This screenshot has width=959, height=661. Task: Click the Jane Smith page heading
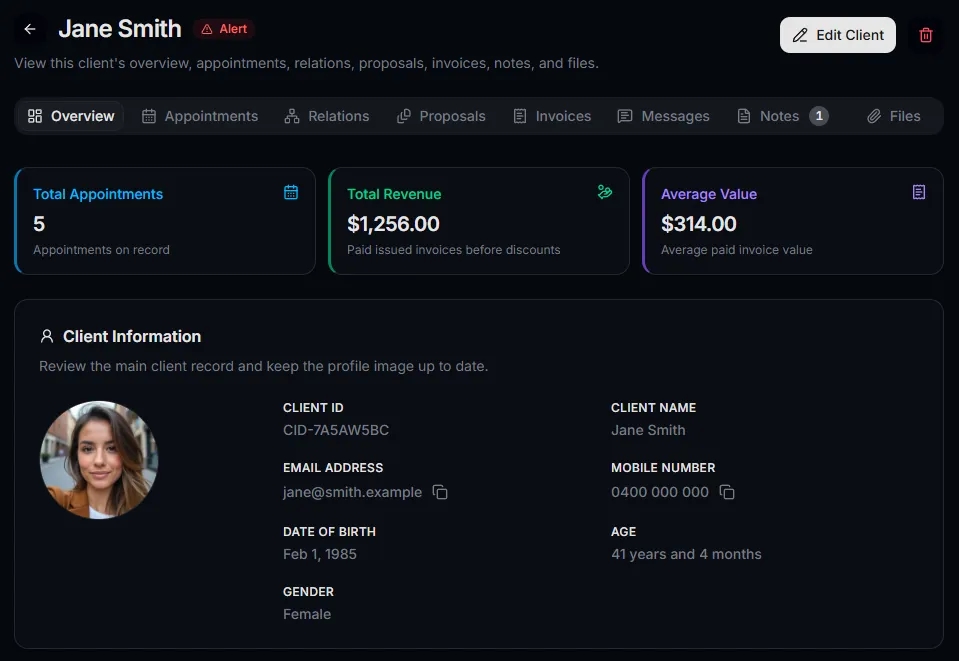click(120, 29)
